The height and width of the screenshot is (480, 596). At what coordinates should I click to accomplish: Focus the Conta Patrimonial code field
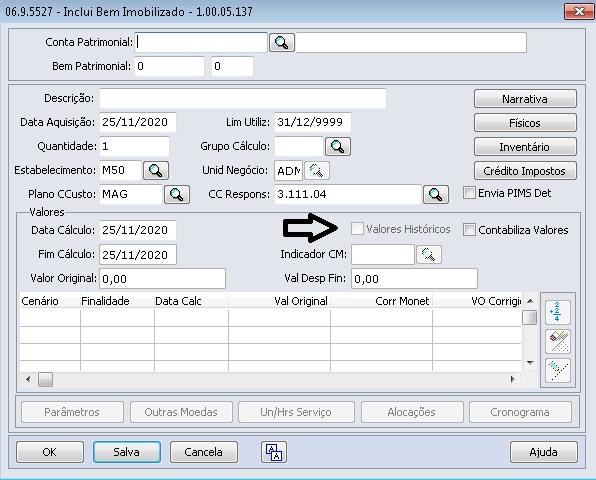(x=201, y=42)
